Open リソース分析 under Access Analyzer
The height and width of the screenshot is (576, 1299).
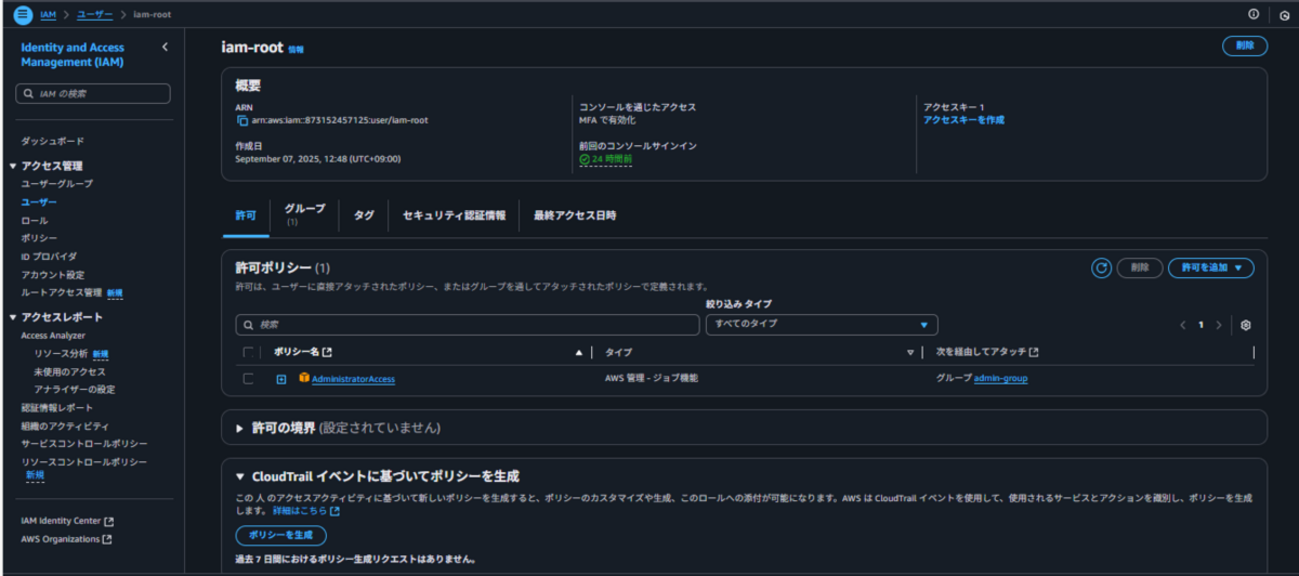coord(61,354)
